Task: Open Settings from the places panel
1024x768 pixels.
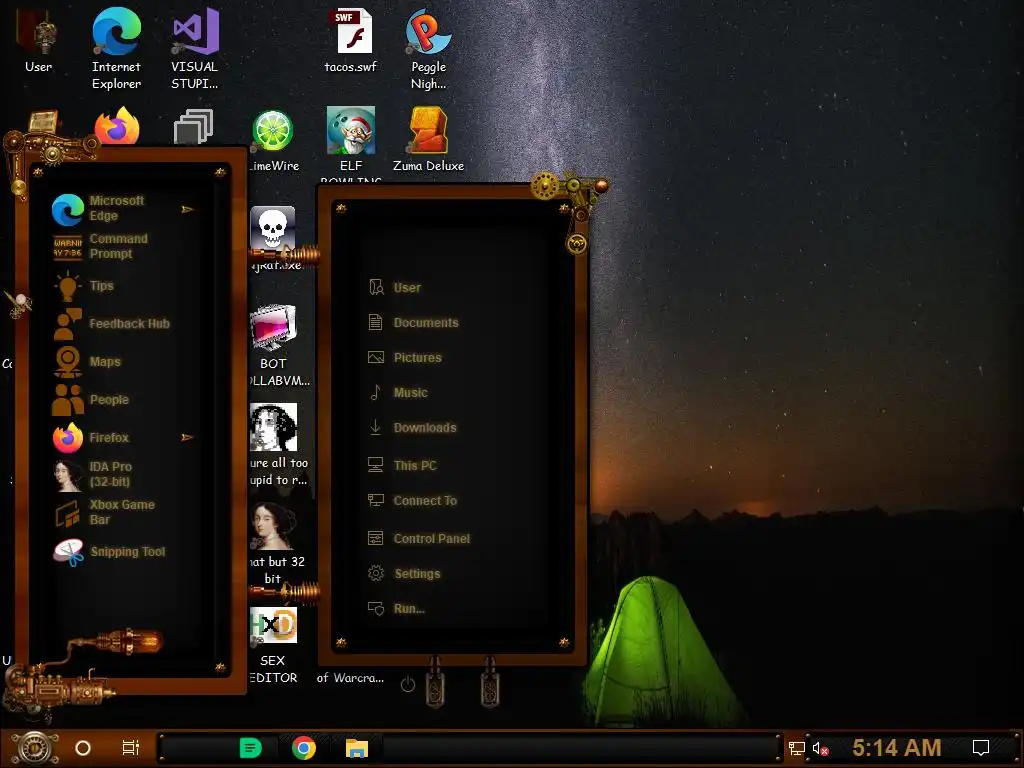Action: 404,574
